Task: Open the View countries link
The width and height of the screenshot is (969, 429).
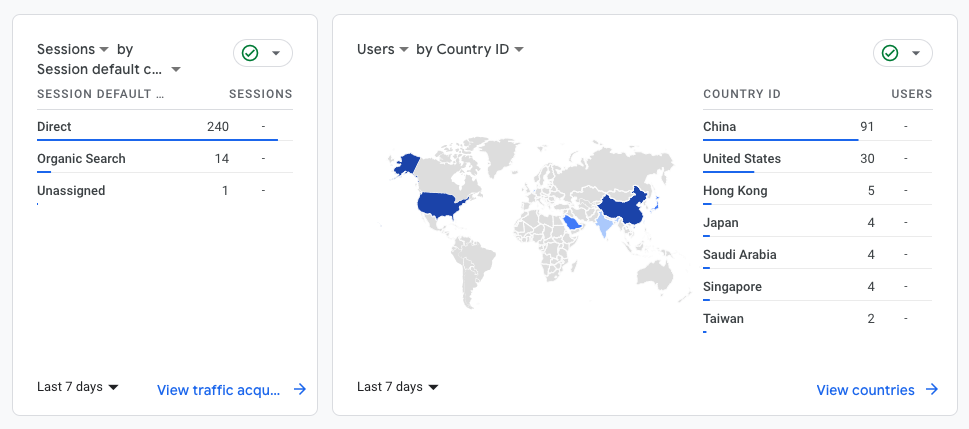Action: [x=865, y=390]
